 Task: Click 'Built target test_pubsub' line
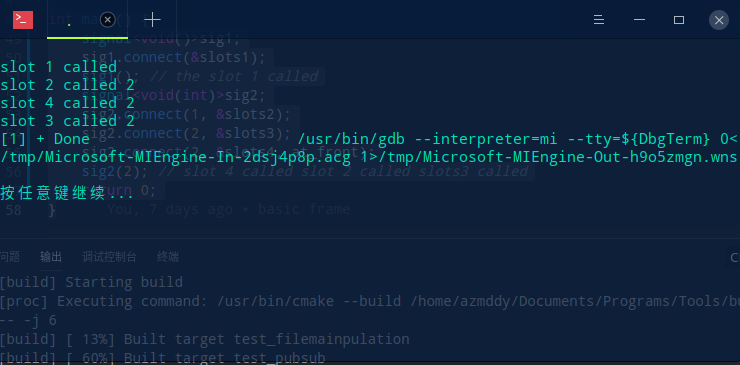pos(163,358)
